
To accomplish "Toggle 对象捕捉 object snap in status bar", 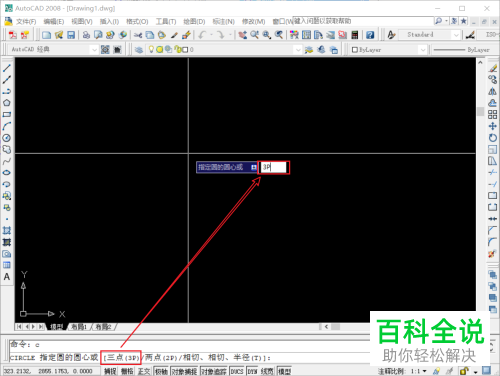I will tap(184, 371).
